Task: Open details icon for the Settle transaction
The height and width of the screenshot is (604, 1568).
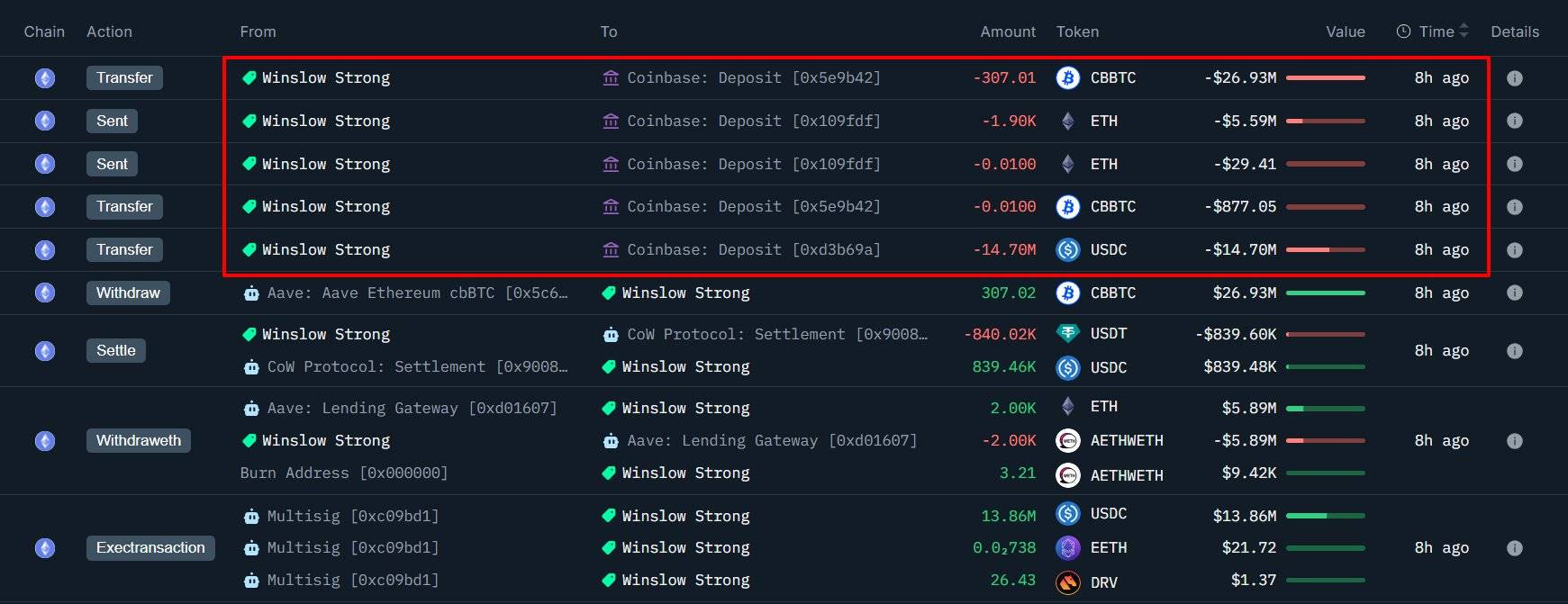Action: click(x=1514, y=351)
